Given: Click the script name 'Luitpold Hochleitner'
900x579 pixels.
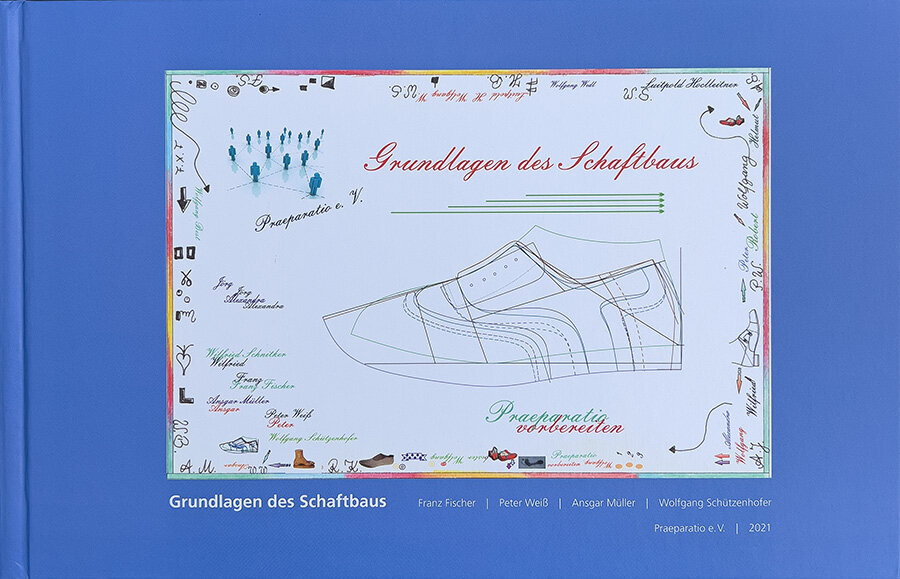Looking at the screenshot, I should [691, 84].
